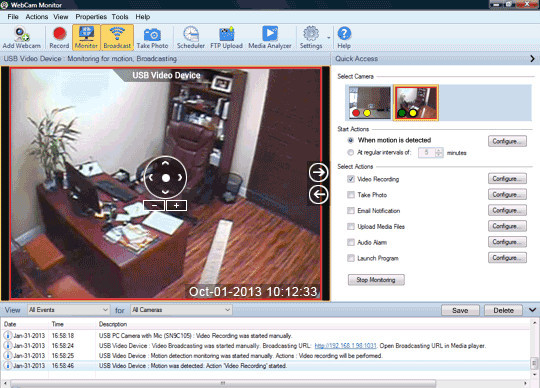
Task: Select the At regular intervals radio button
Action: coord(350,153)
